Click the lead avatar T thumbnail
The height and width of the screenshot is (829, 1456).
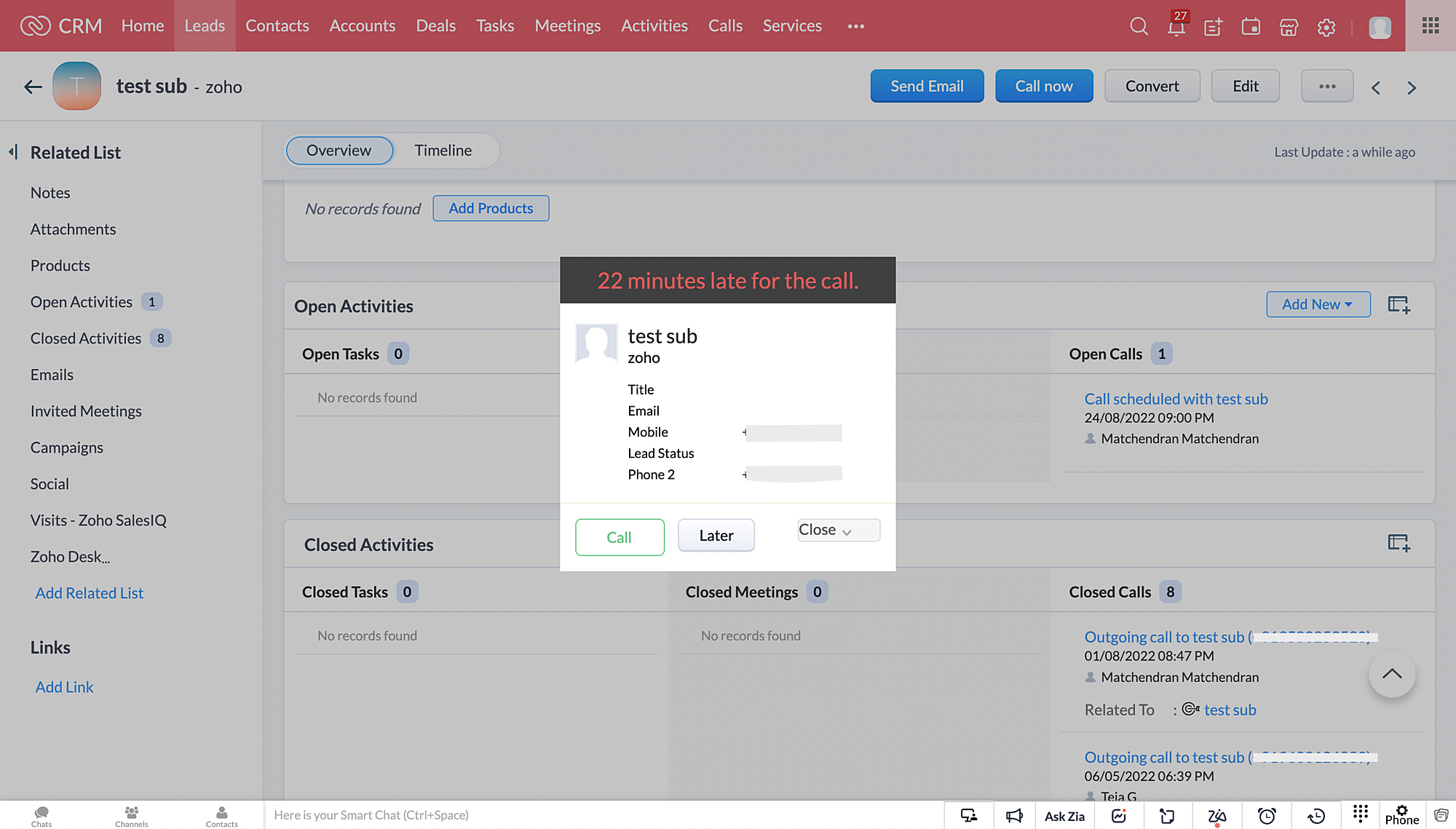click(76, 86)
